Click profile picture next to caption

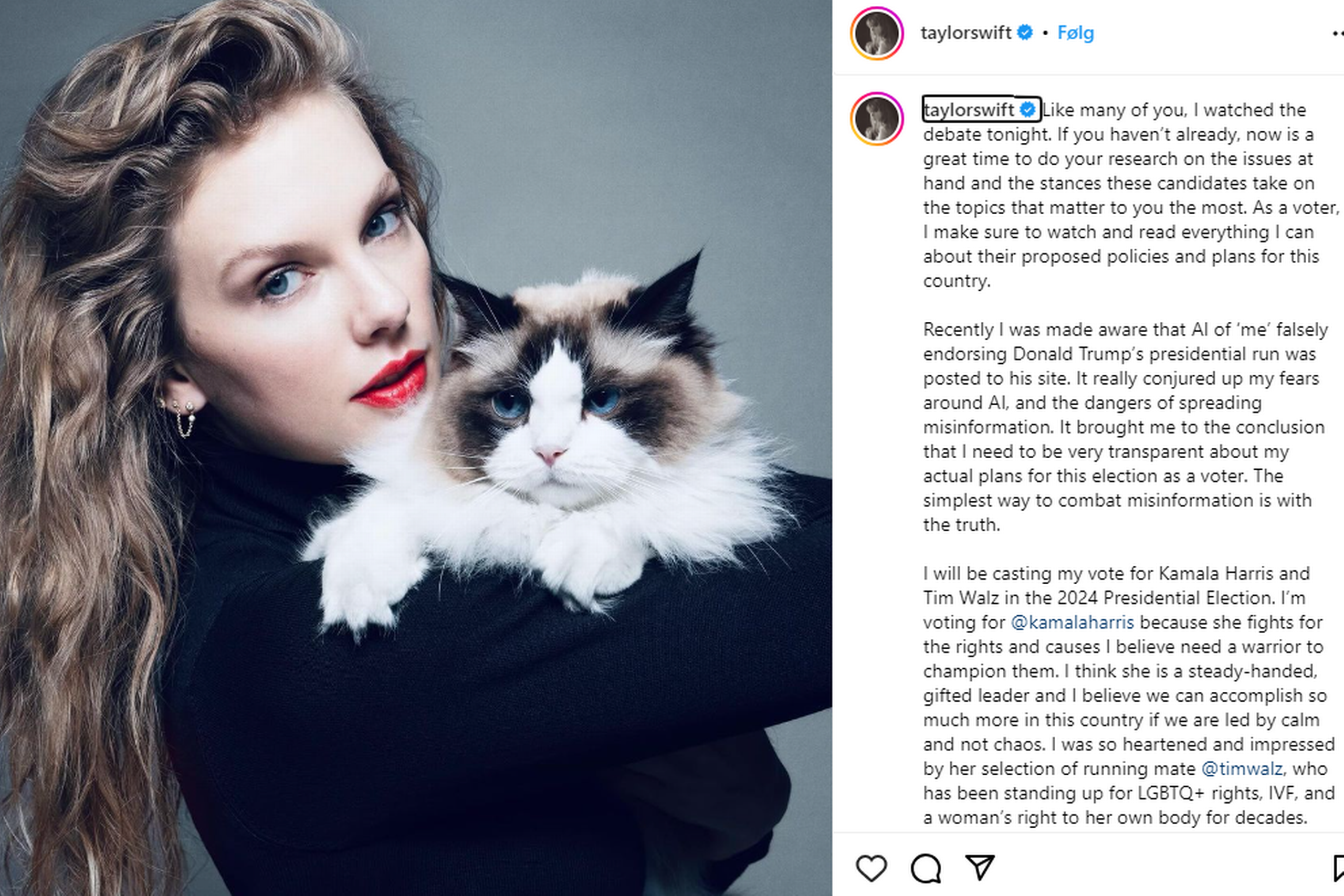point(877,119)
